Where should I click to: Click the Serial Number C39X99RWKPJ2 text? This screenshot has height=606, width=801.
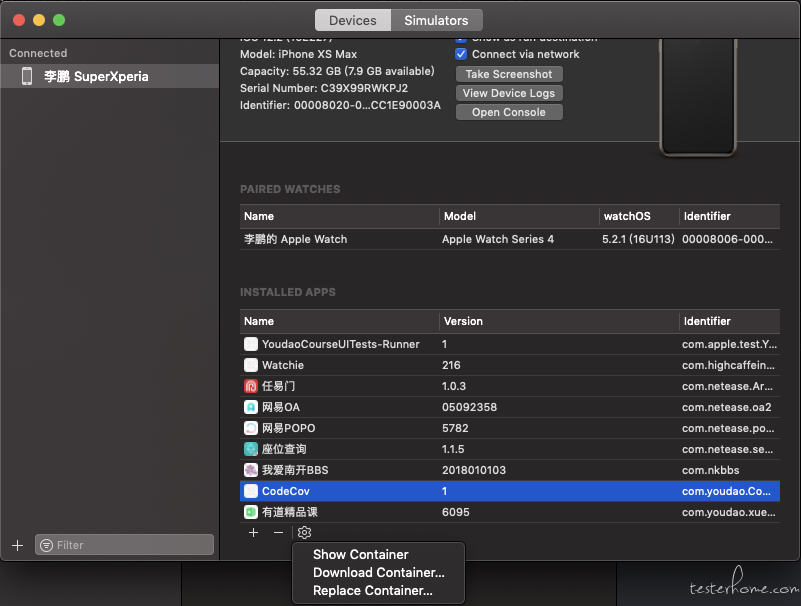click(324, 88)
